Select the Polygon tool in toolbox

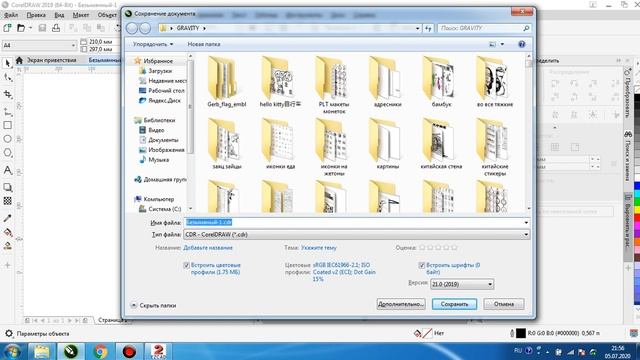(x=7, y=153)
